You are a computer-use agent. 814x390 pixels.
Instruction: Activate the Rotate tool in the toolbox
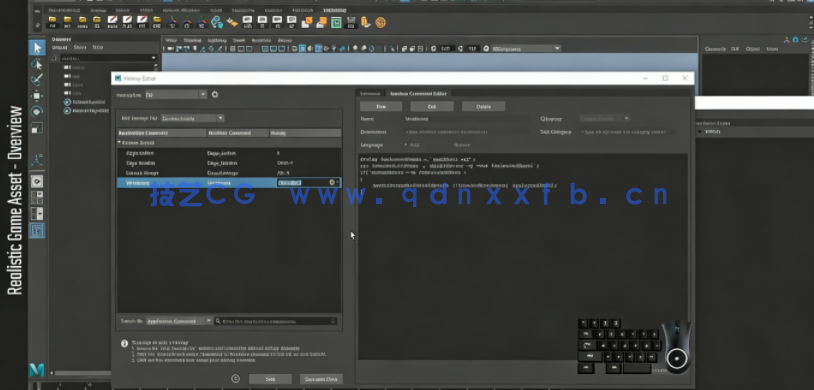(37, 111)
